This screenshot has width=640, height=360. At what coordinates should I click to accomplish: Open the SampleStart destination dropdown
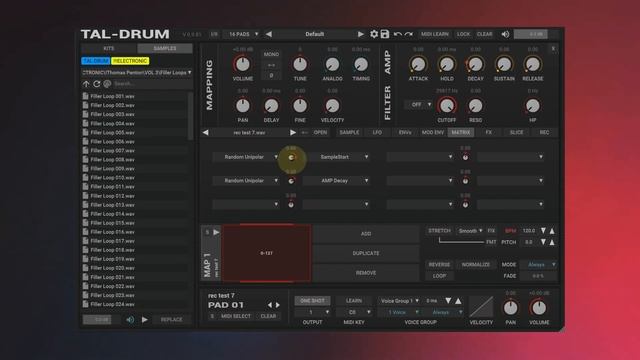click(x=336, y=157)
